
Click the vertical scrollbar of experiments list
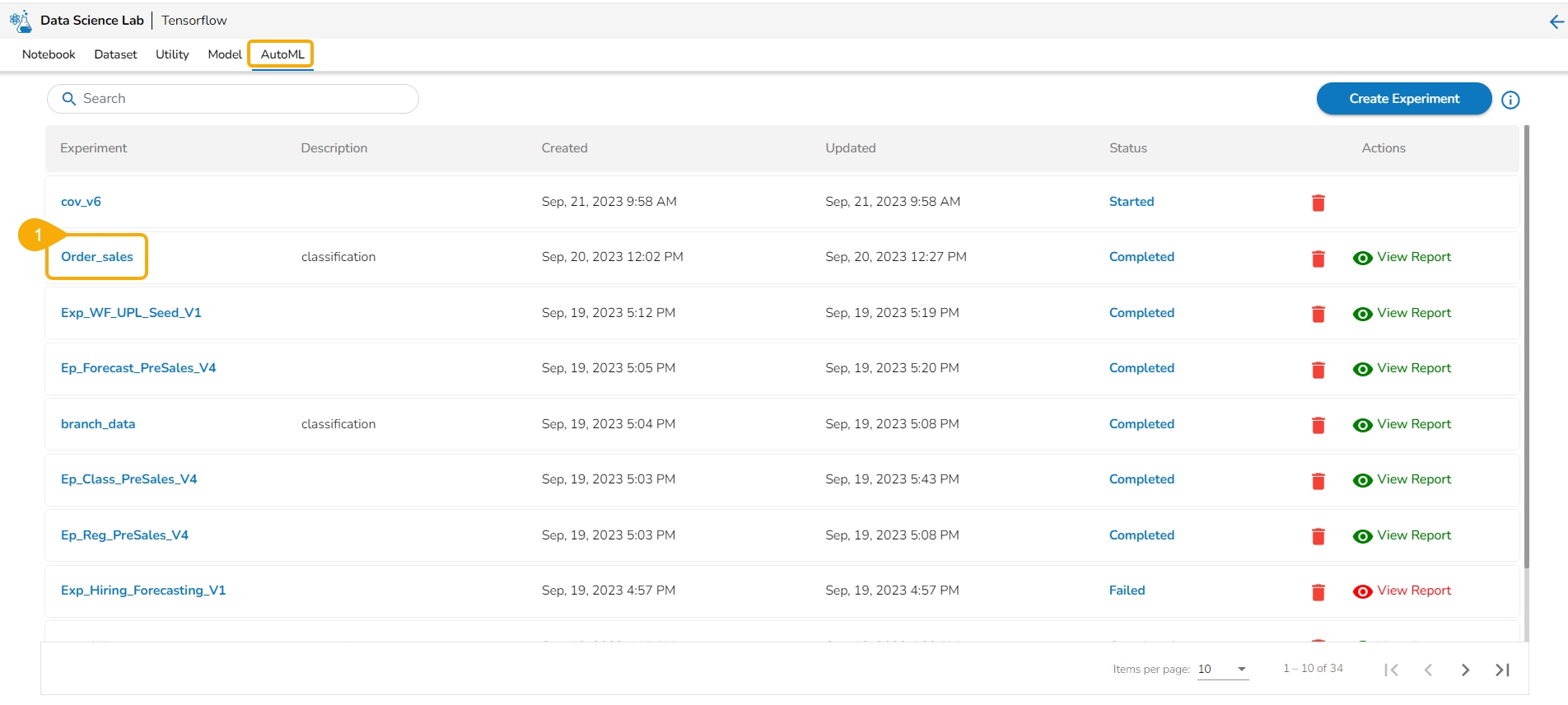coord(1526,346)
